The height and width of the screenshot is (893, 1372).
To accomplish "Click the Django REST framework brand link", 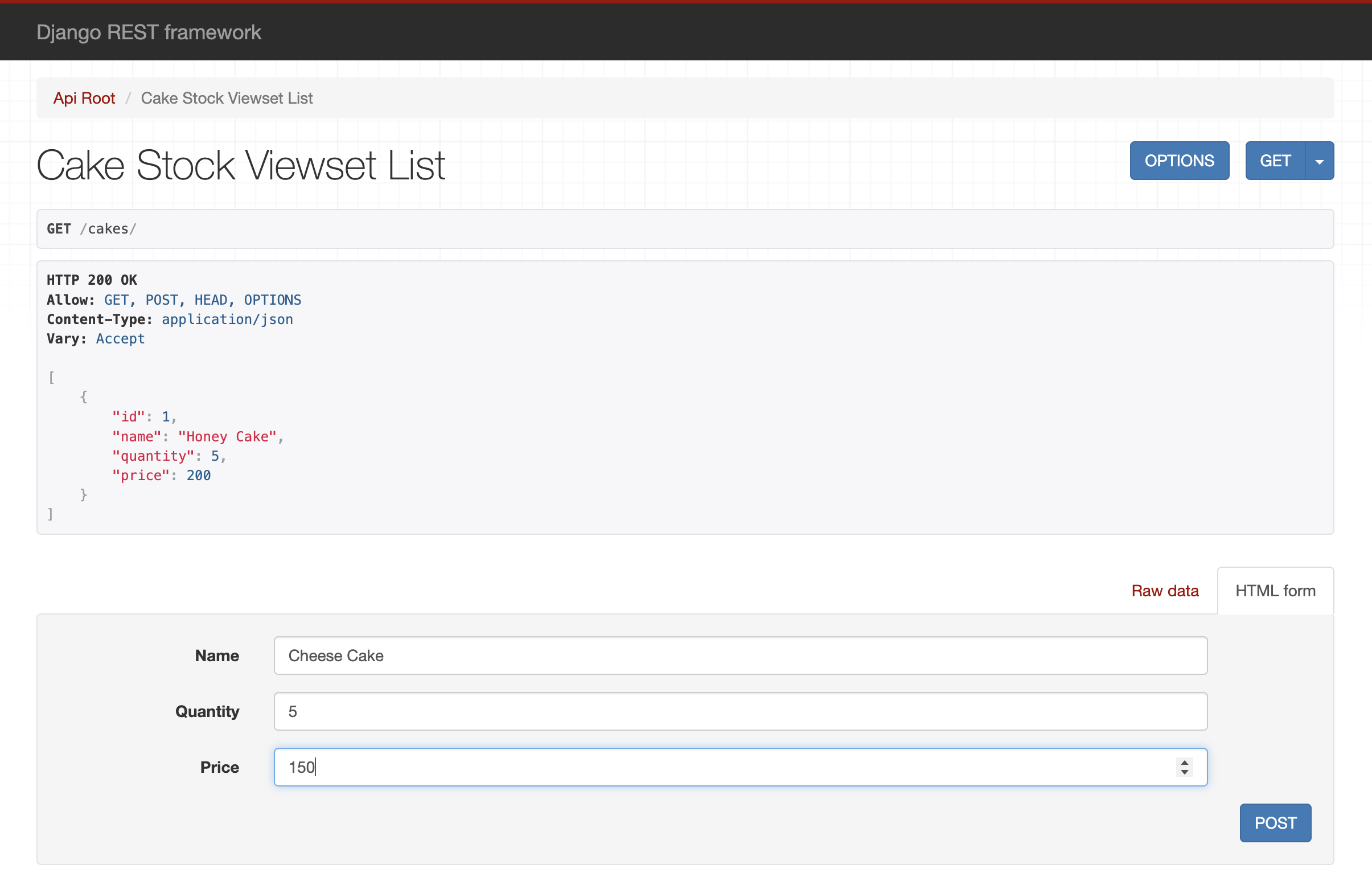I will click(x=149, y=32).
